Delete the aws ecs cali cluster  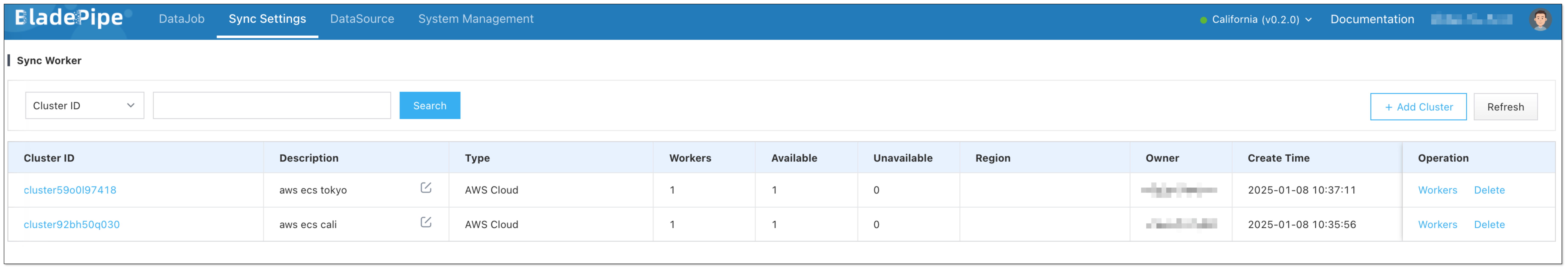[x=1489, y=224]
